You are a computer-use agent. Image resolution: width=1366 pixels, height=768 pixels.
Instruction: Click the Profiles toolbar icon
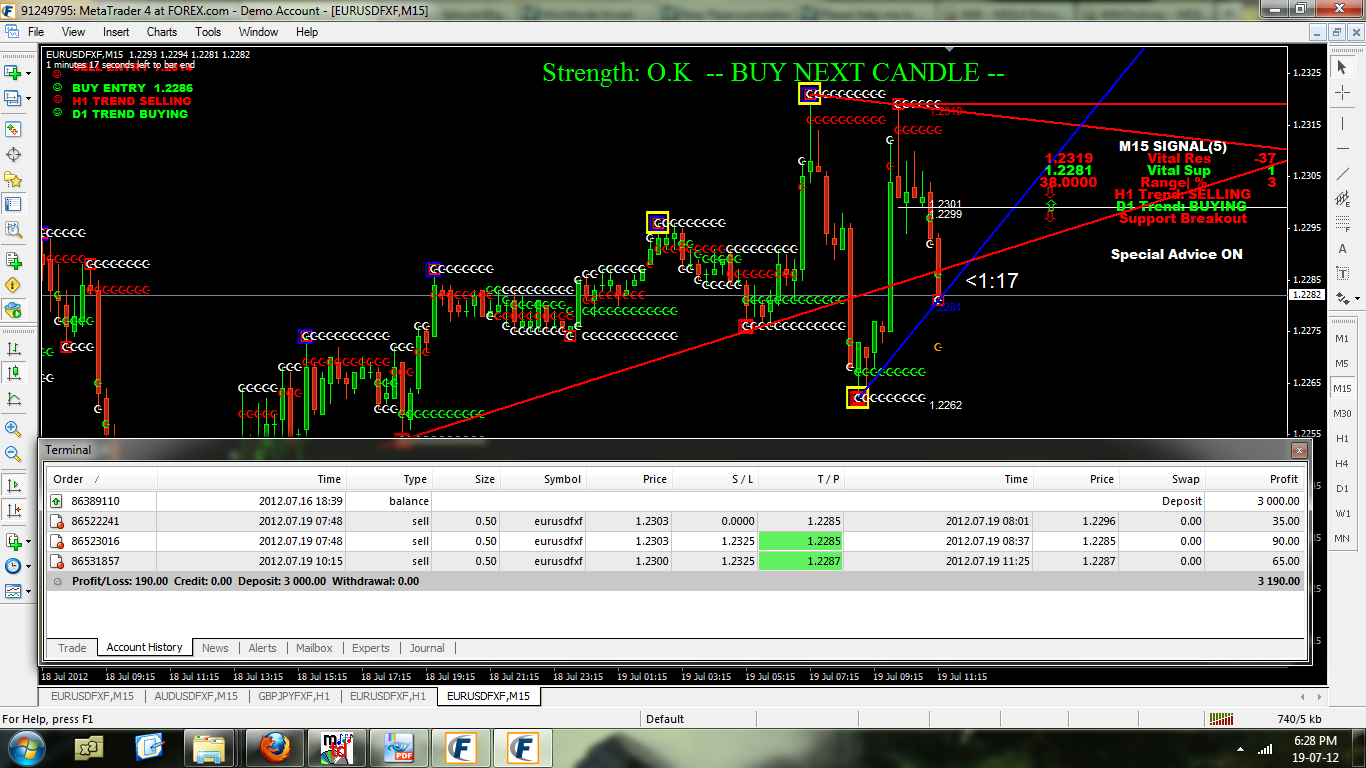(x=12, y=98)
